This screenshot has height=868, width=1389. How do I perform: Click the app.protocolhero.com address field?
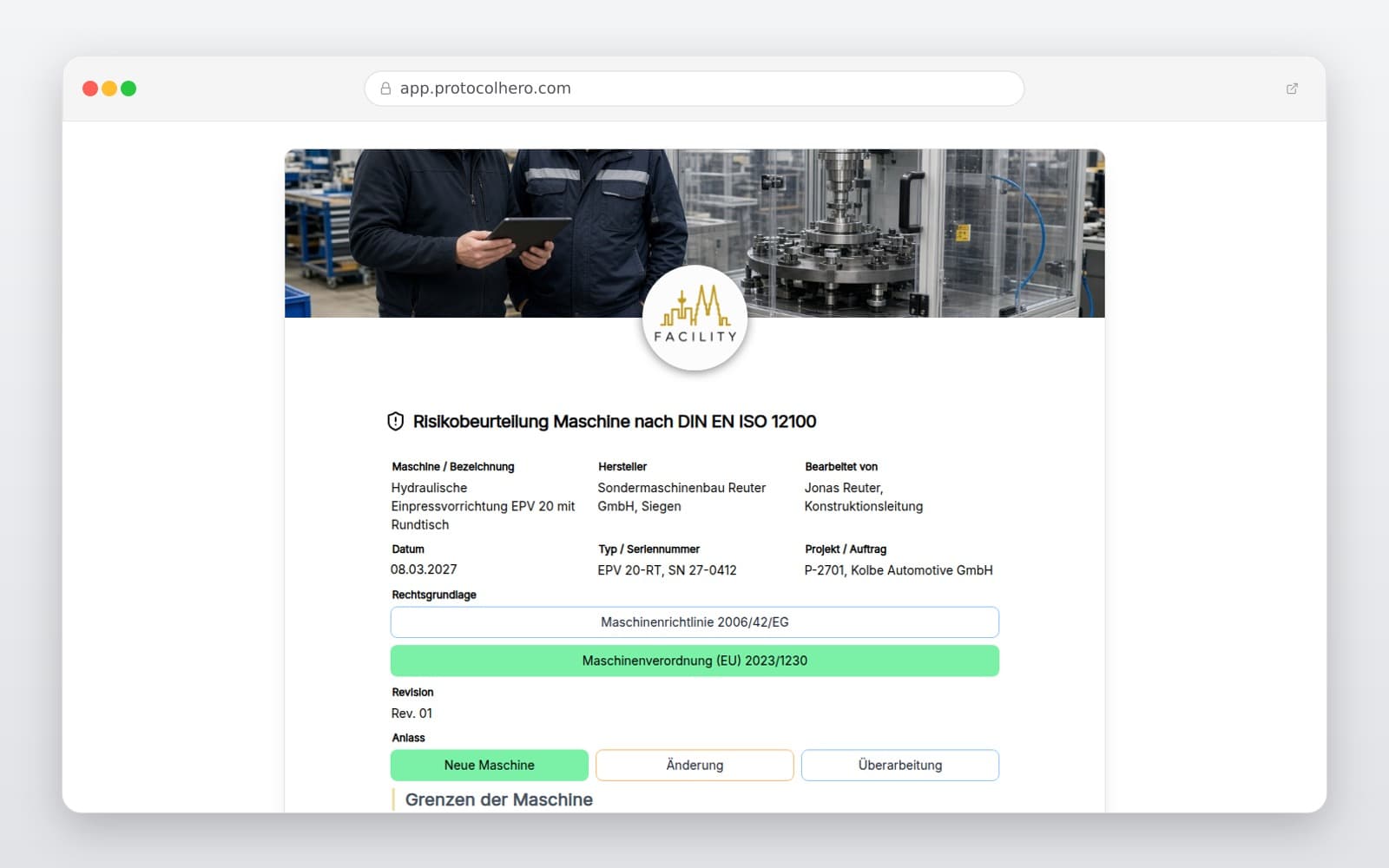click(694, 89)
